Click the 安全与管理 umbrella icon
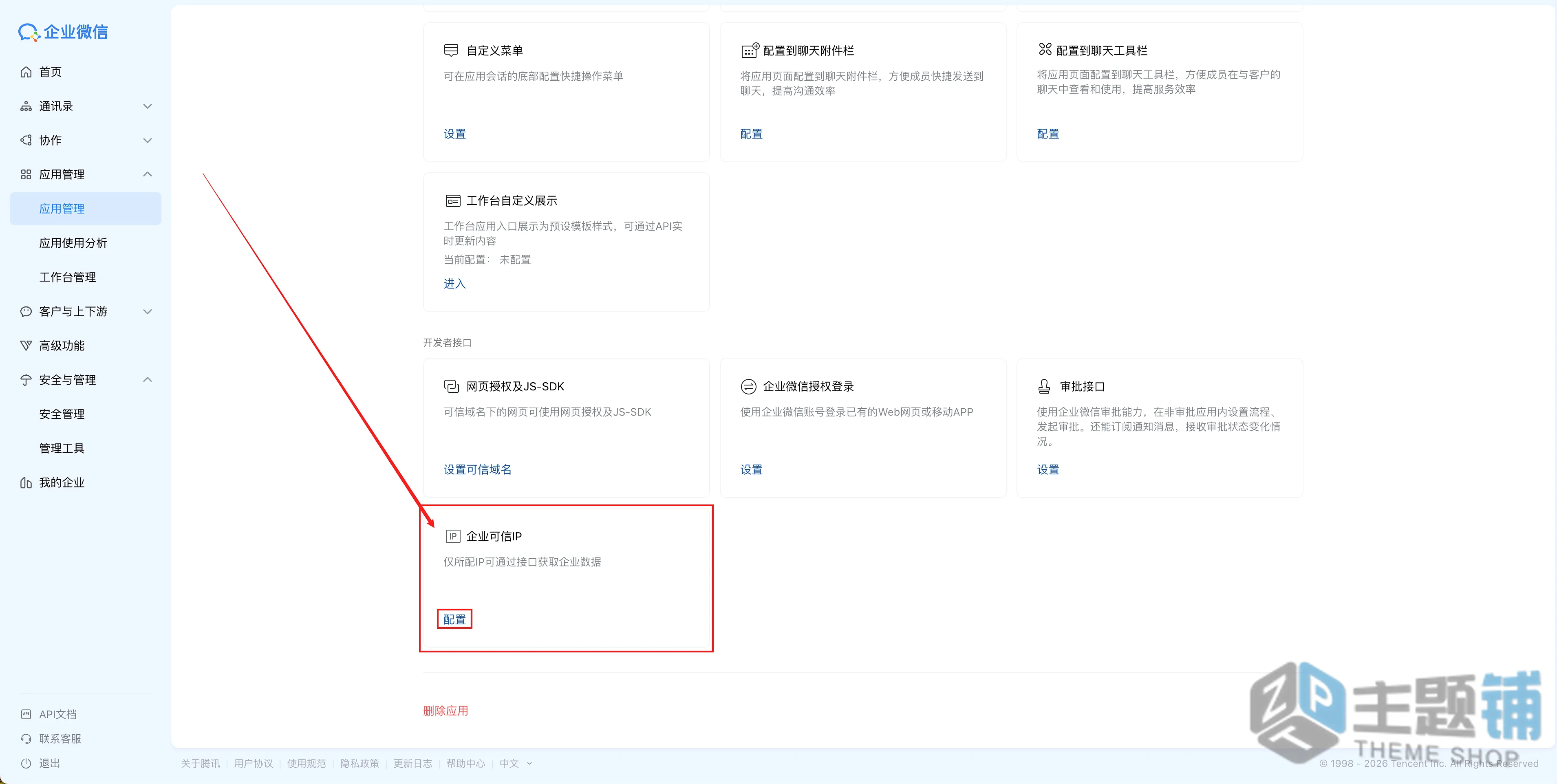Viewport: 1557px width, 784px height. (26, 380)
